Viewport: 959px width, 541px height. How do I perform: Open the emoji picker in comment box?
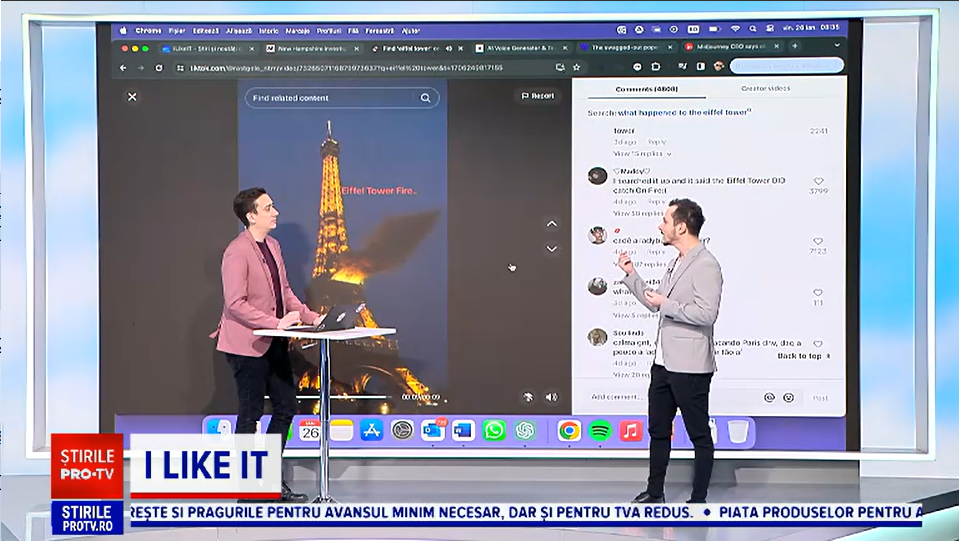tap(788, 397)
